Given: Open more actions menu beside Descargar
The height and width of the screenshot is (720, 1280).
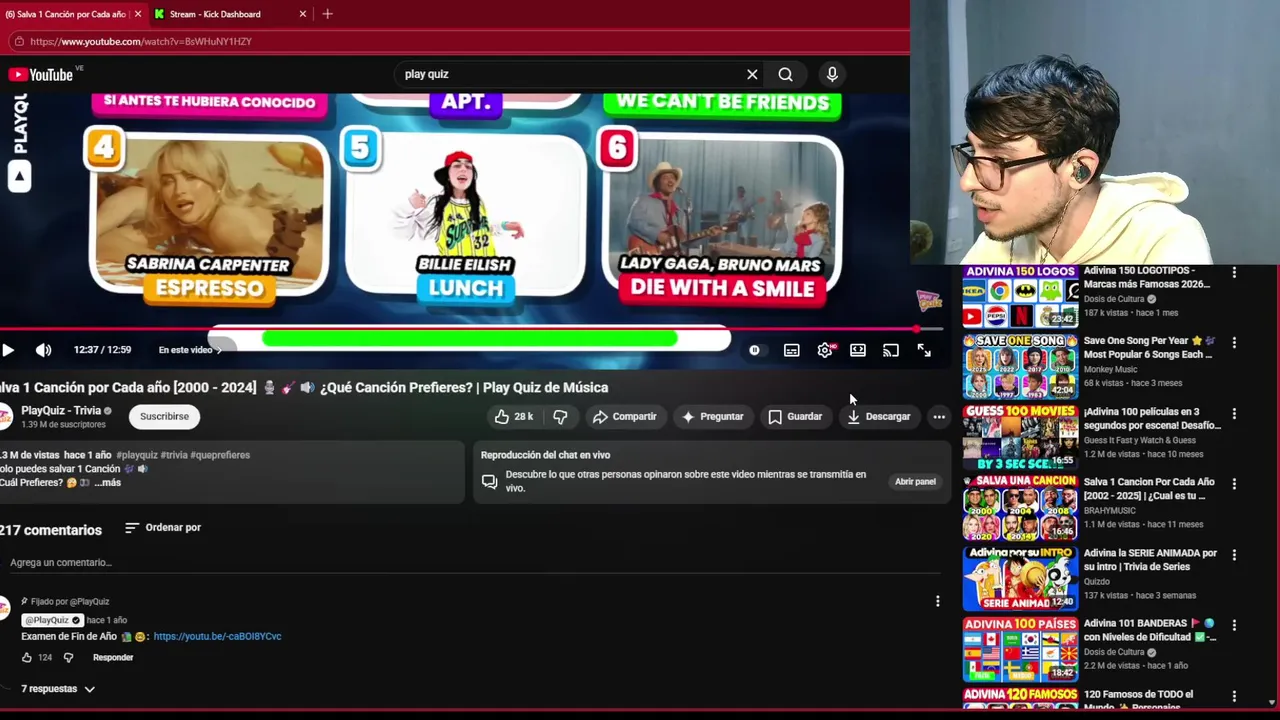Looking at the screenshot, I should pyautogui.click(x=939, y=417).
